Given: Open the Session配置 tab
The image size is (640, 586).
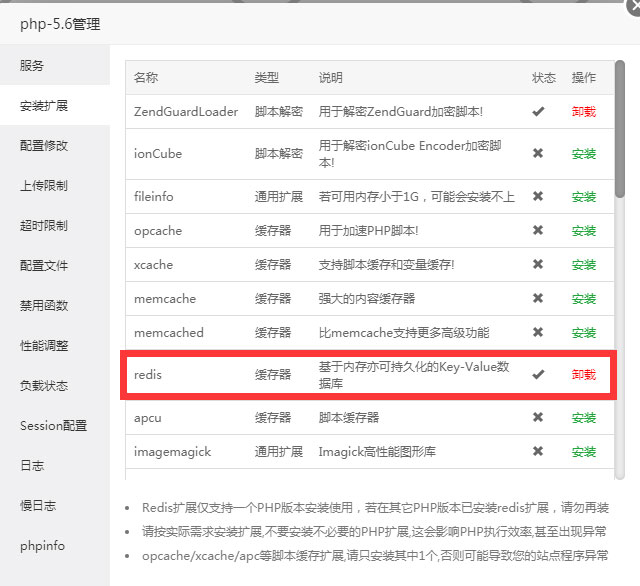Looking at the screenshot, I should click(53, 426).
